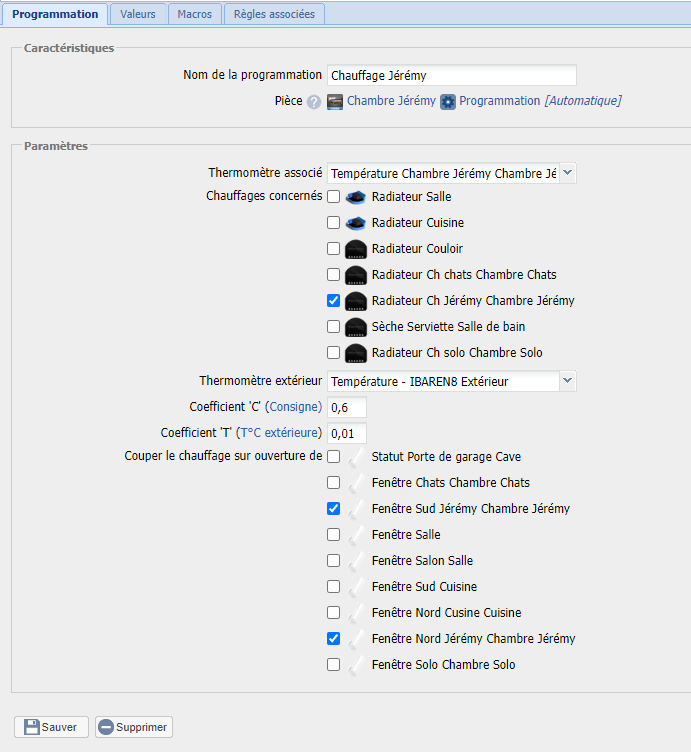Tick Statut Porte de garage Cave checkbox

pyautogui.click(x=333, y=456)
